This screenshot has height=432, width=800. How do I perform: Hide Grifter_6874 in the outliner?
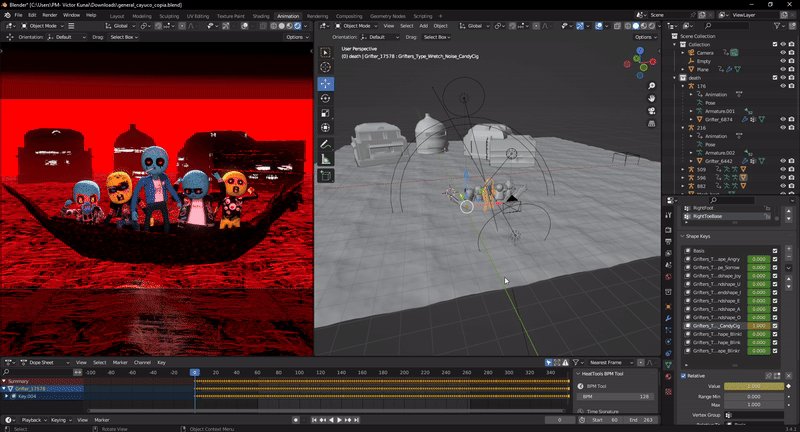783,119
